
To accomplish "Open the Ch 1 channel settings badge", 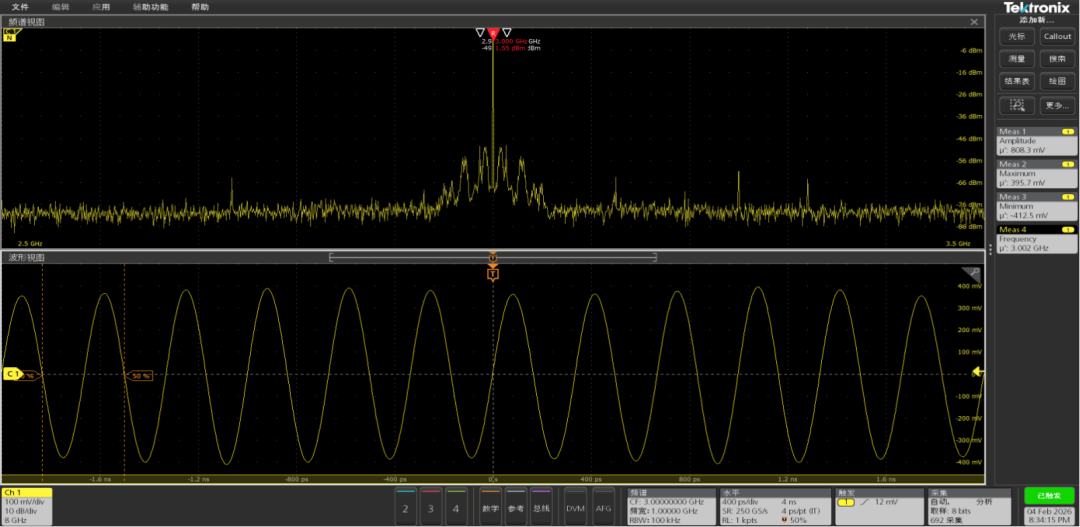I will pyautogui.click(x=28, y=506).
